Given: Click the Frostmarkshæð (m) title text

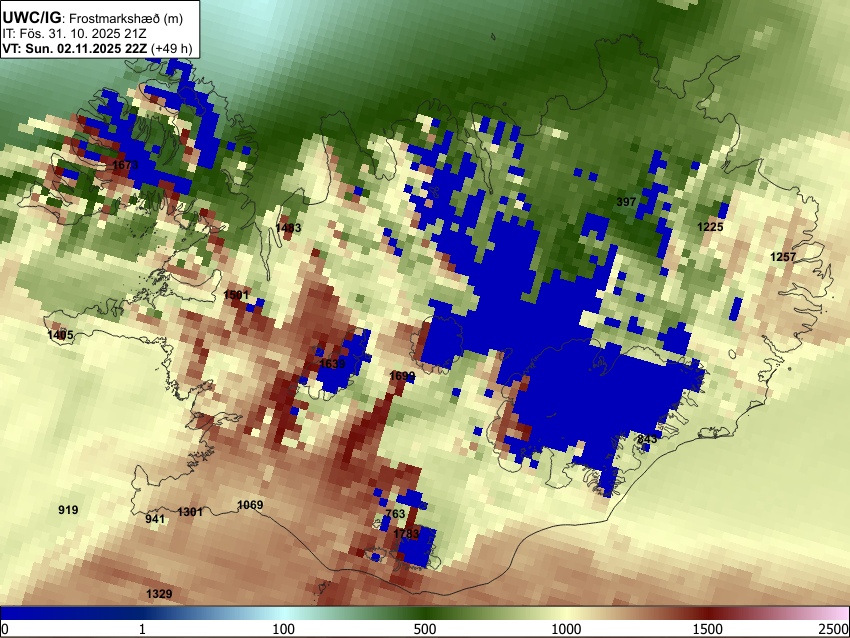Looking at the screenshot, I should point(126,18).
